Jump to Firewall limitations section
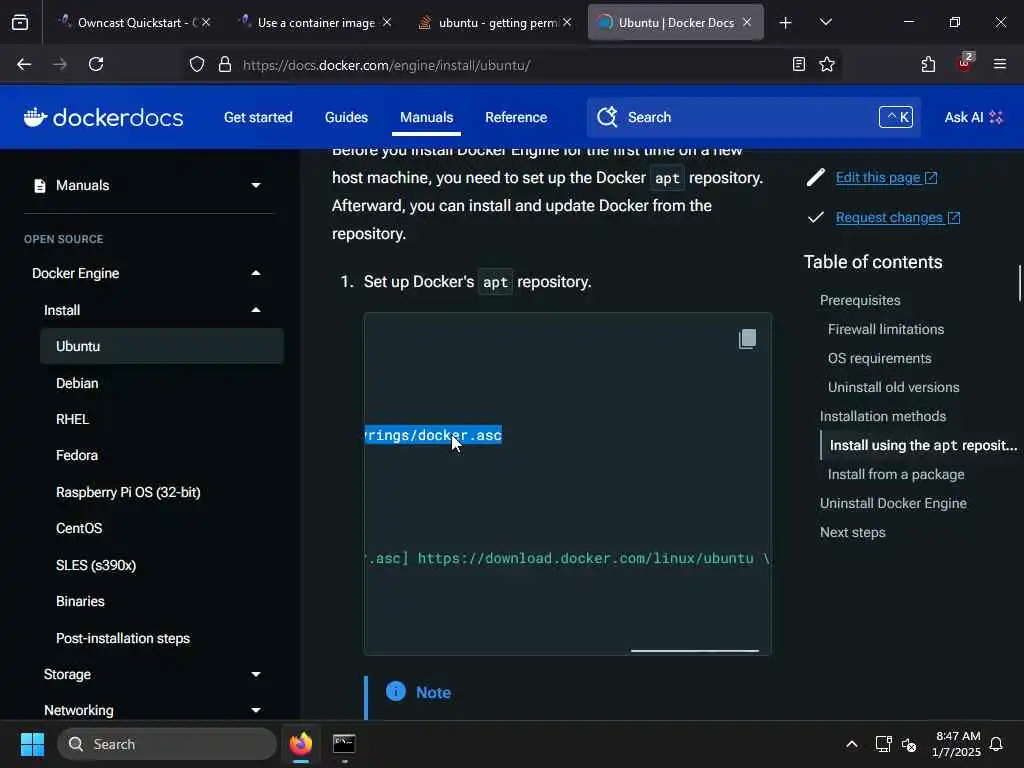Viewport: 1024px width, 768px height. tap(886, 329)
